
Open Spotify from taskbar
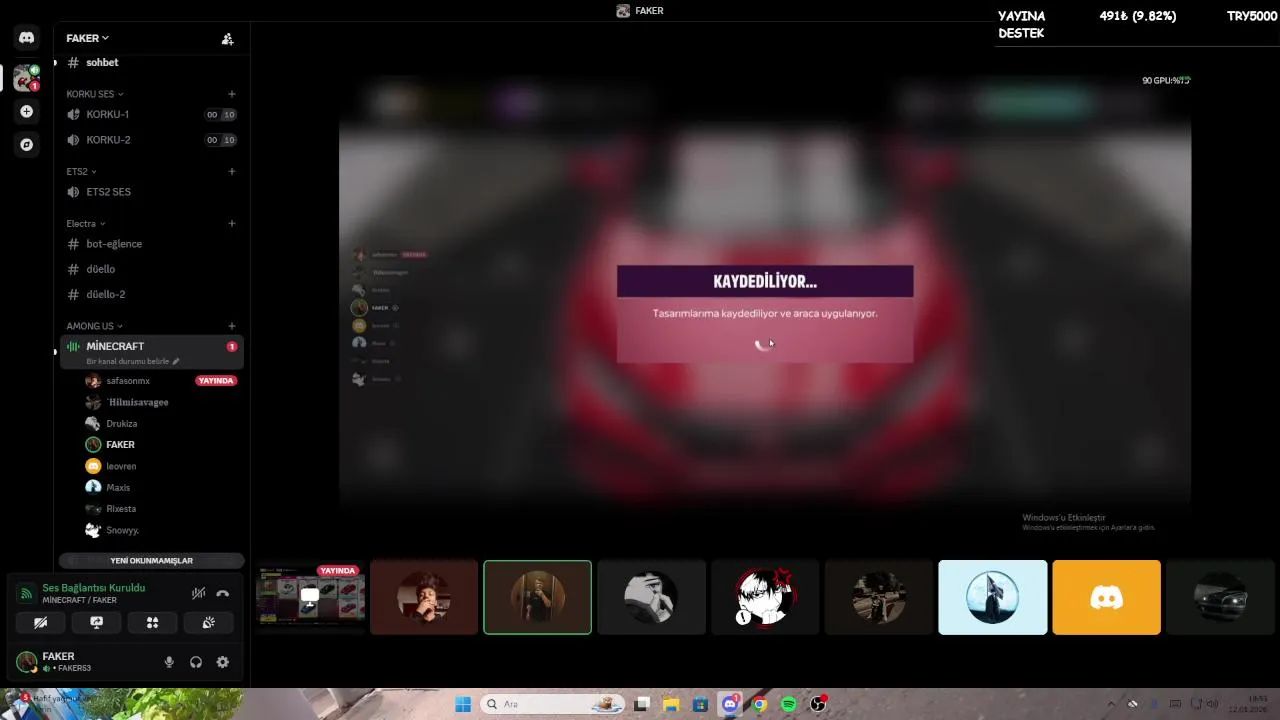coord(789,704)
